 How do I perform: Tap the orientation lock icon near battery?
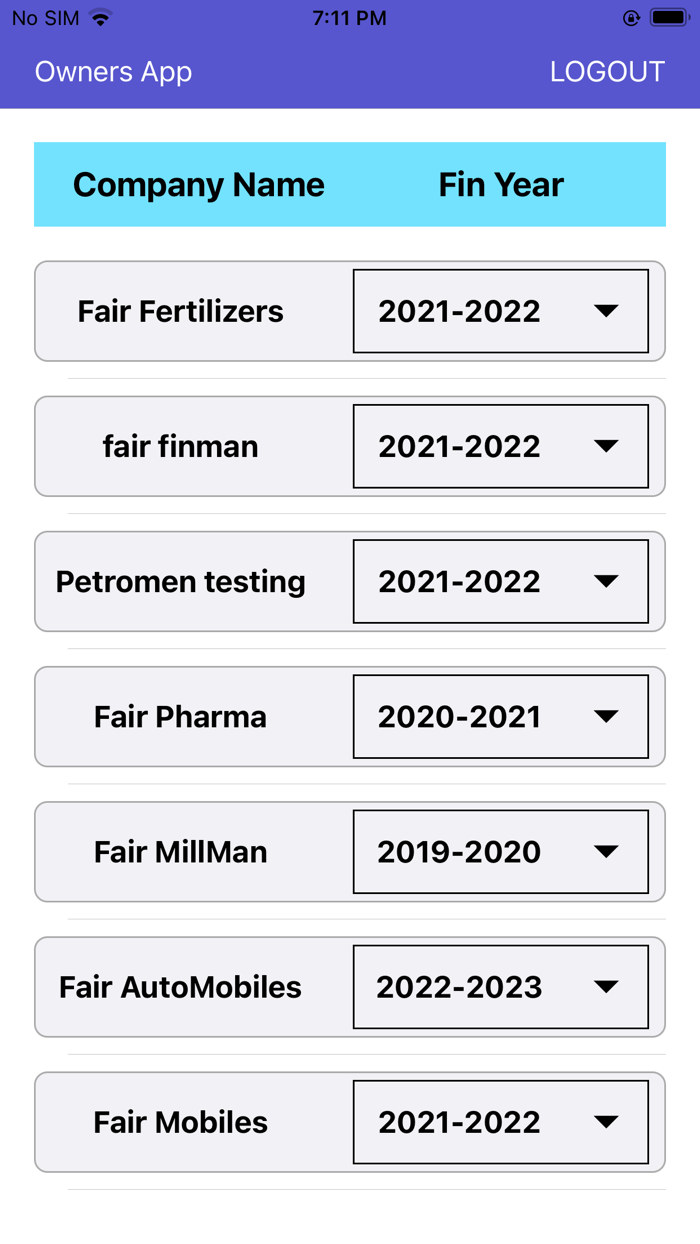[629, 17]
